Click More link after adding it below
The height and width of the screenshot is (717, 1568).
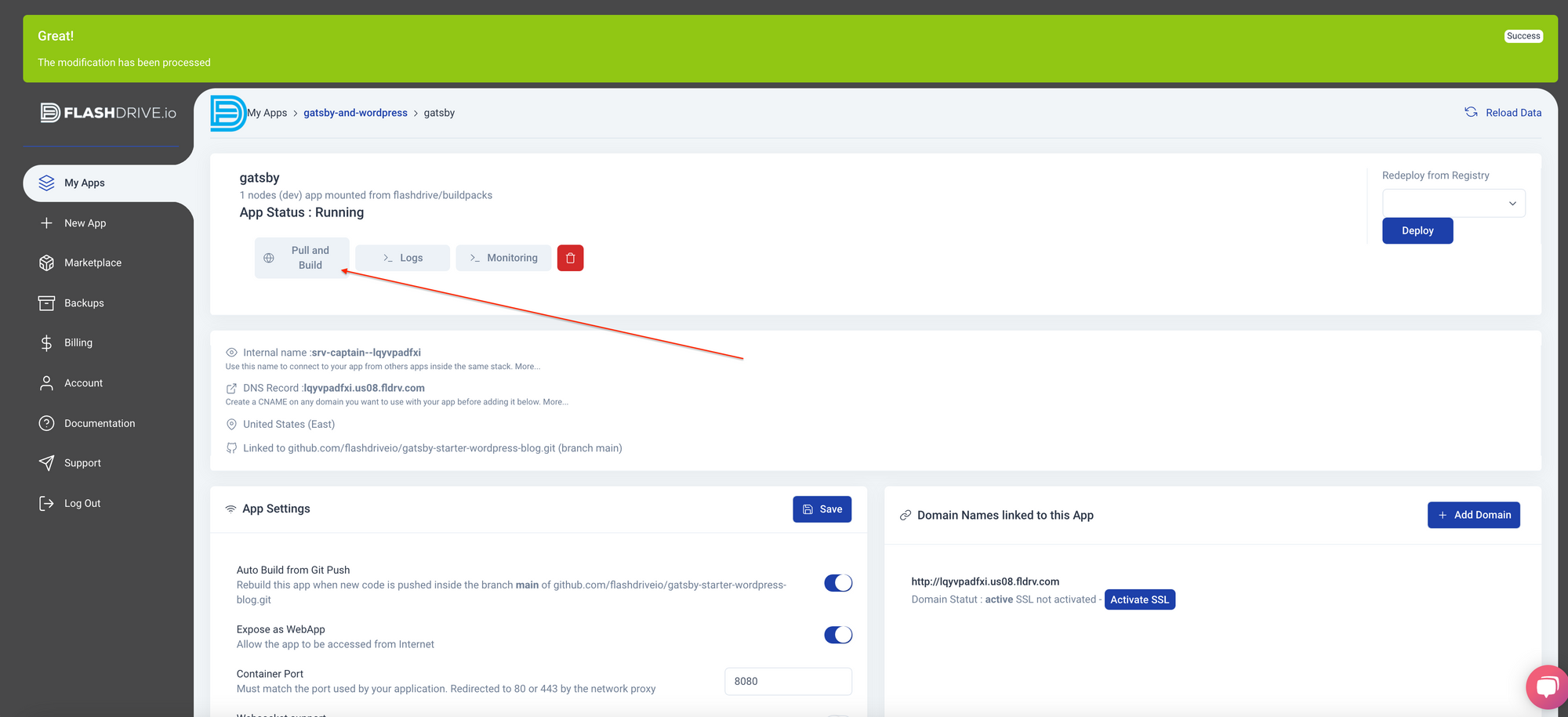(555, 402)
